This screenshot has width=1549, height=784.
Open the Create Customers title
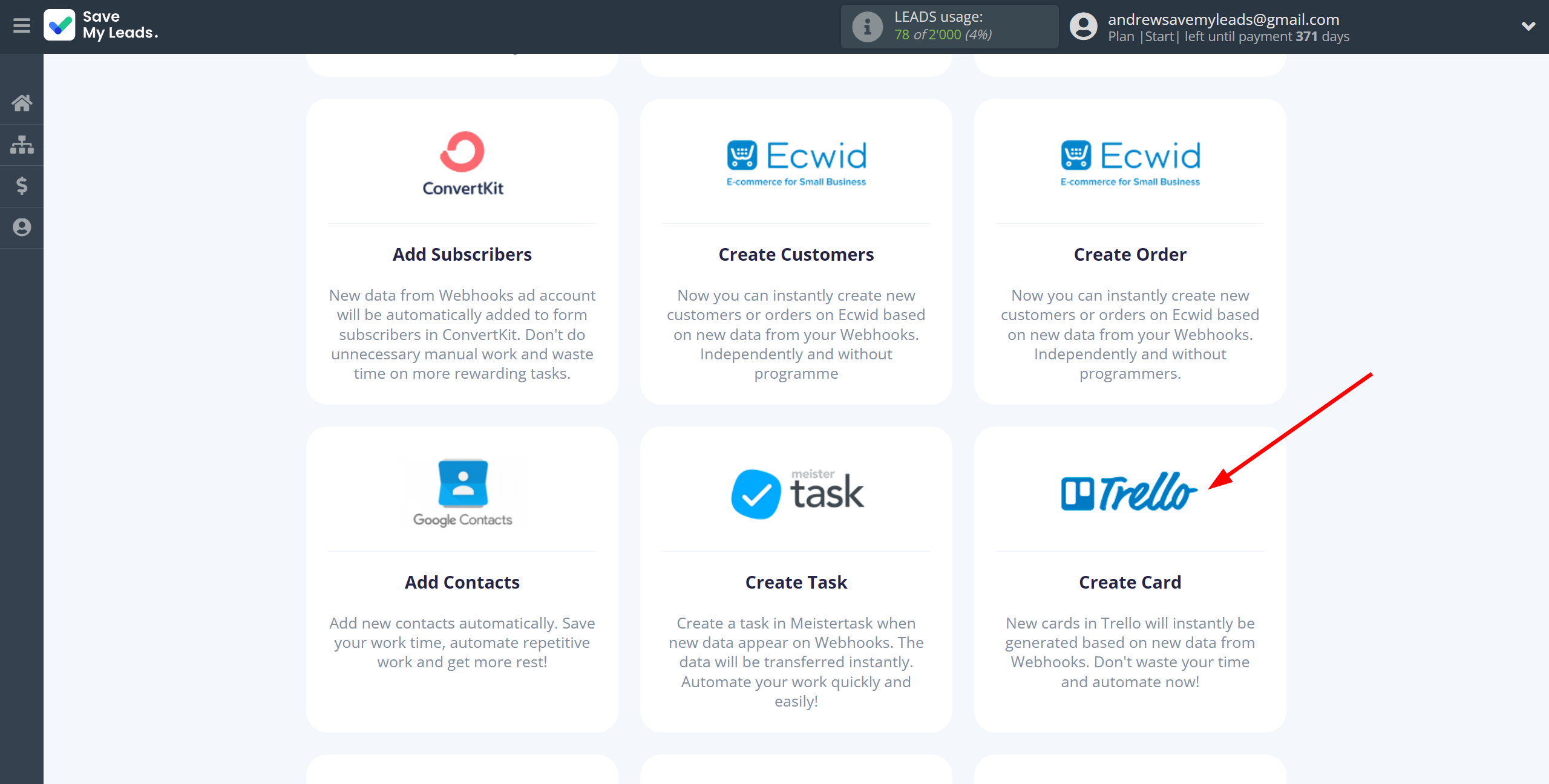pos(796,255)
